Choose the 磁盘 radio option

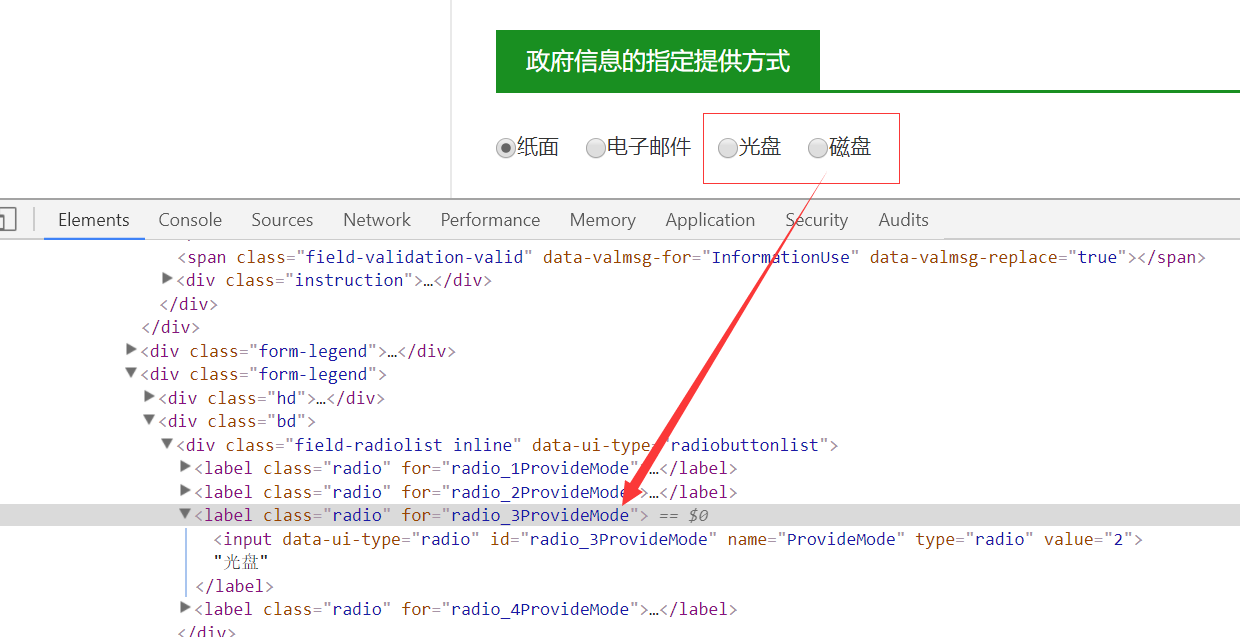point(818,148)
